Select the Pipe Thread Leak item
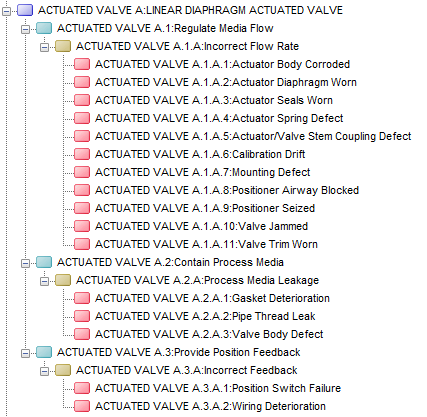 click(x=205, y=316)
